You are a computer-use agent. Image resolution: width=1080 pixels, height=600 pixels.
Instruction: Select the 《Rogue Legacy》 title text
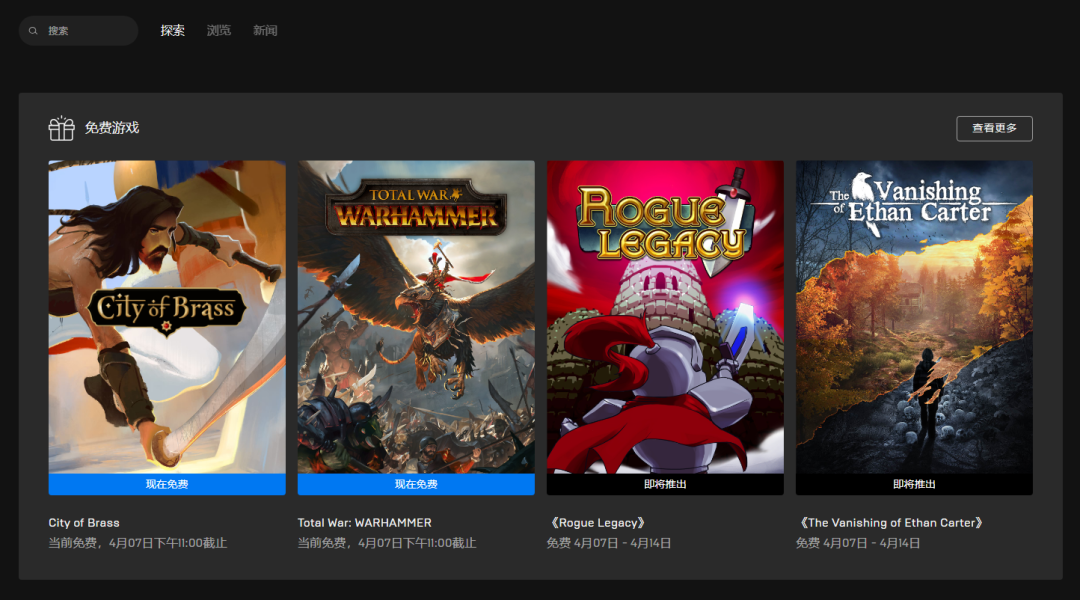pyautogui.click(x=598, y=523)
